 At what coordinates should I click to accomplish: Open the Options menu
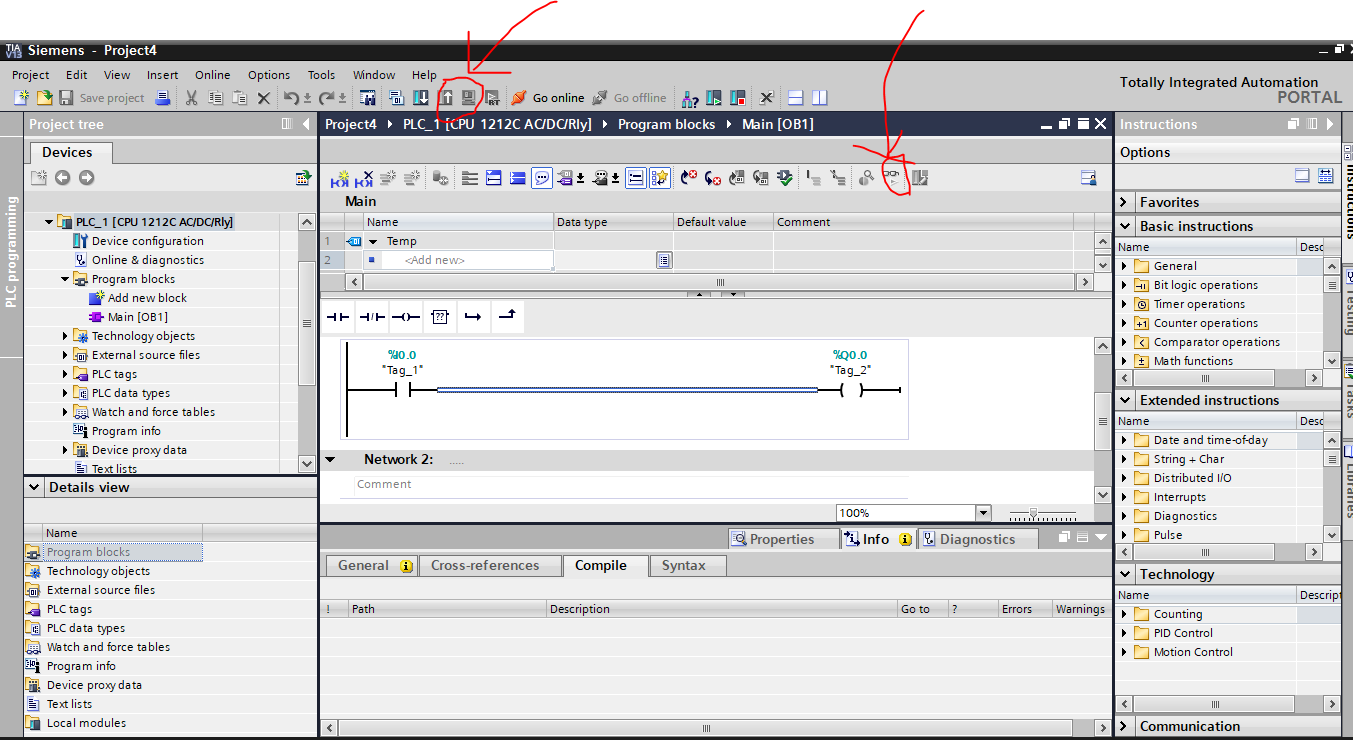pyautogui.click(x=269, y=75)
